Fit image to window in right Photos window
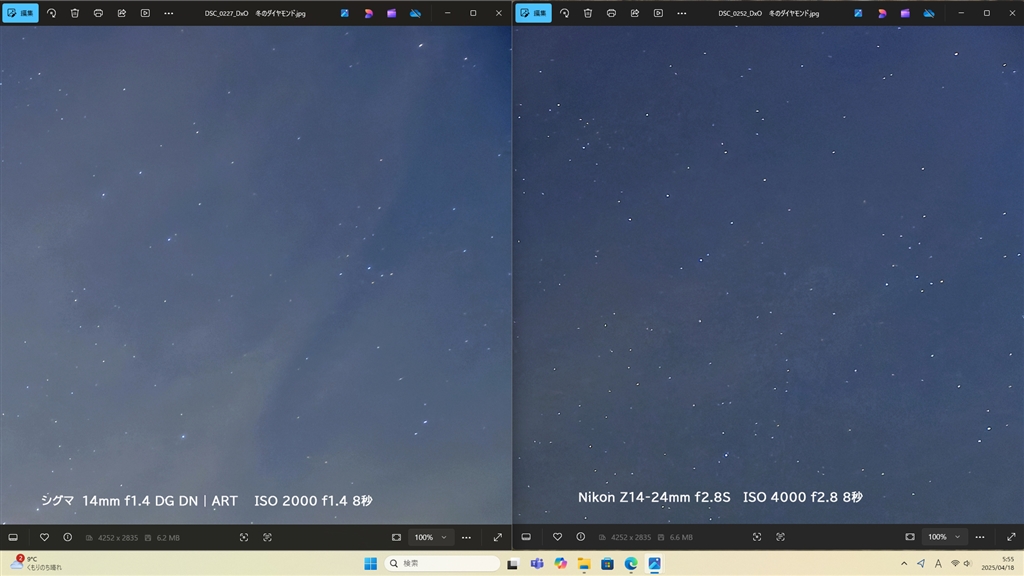This screenshot has width=1024, height=576. coord(910,537)
